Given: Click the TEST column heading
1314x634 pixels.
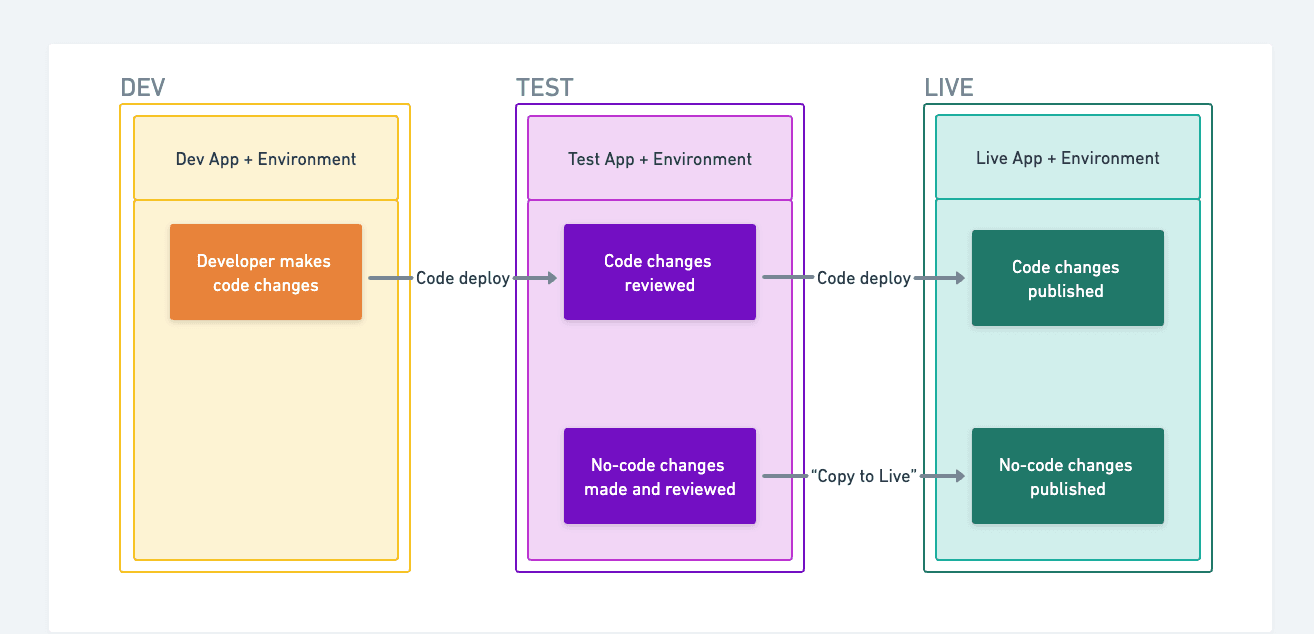Looking at the screenshot, I should [x=544, y=88].
